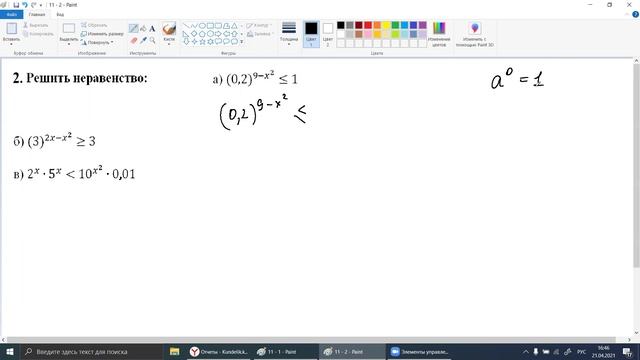Viewport: 640px width, 360px height.
Task: Select the Magnifier tool
Action: (x=152, y=40)
